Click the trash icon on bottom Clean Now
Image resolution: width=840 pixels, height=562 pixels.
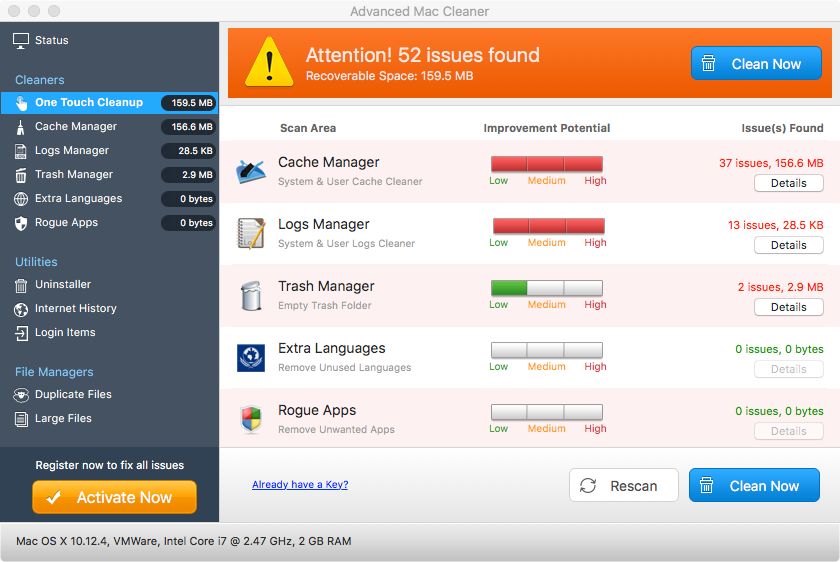pyautogui.click(x=707, y=485)
